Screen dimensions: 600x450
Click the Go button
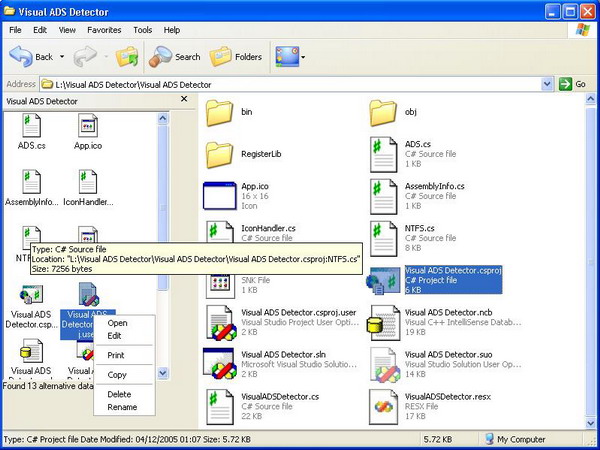tap(572, 84)
